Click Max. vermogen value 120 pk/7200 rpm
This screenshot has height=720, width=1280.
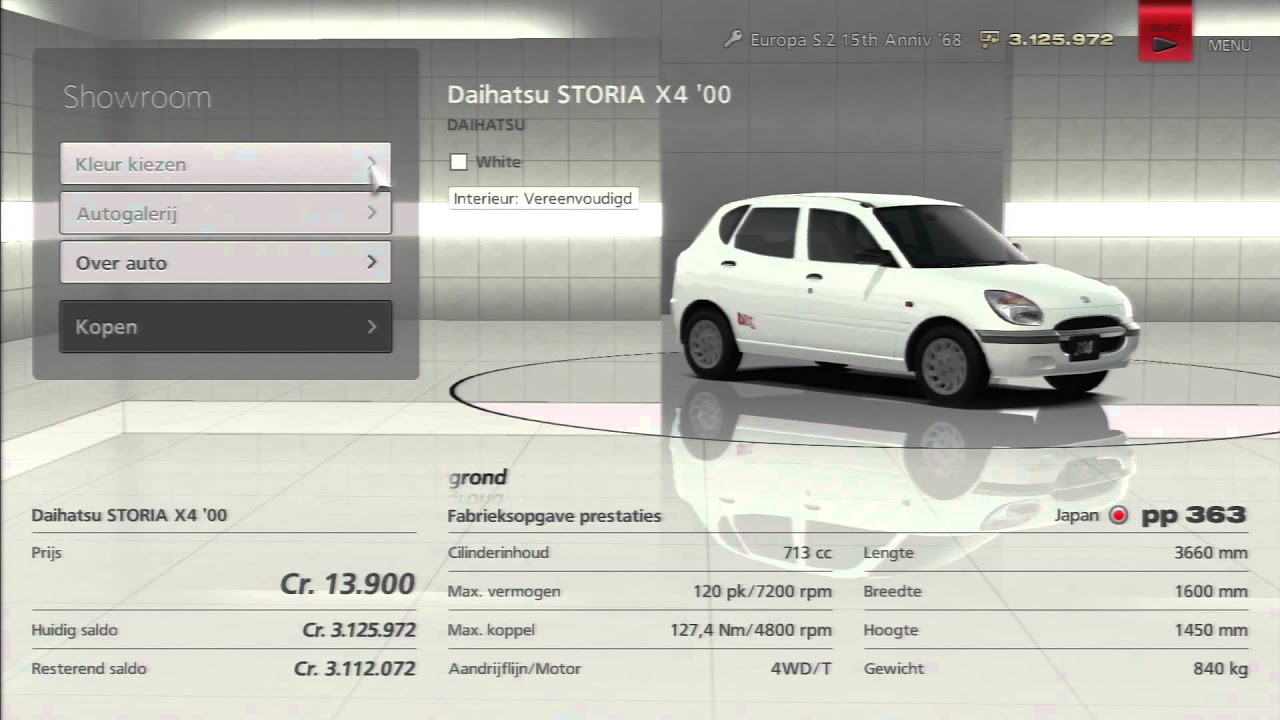[762, 591]
